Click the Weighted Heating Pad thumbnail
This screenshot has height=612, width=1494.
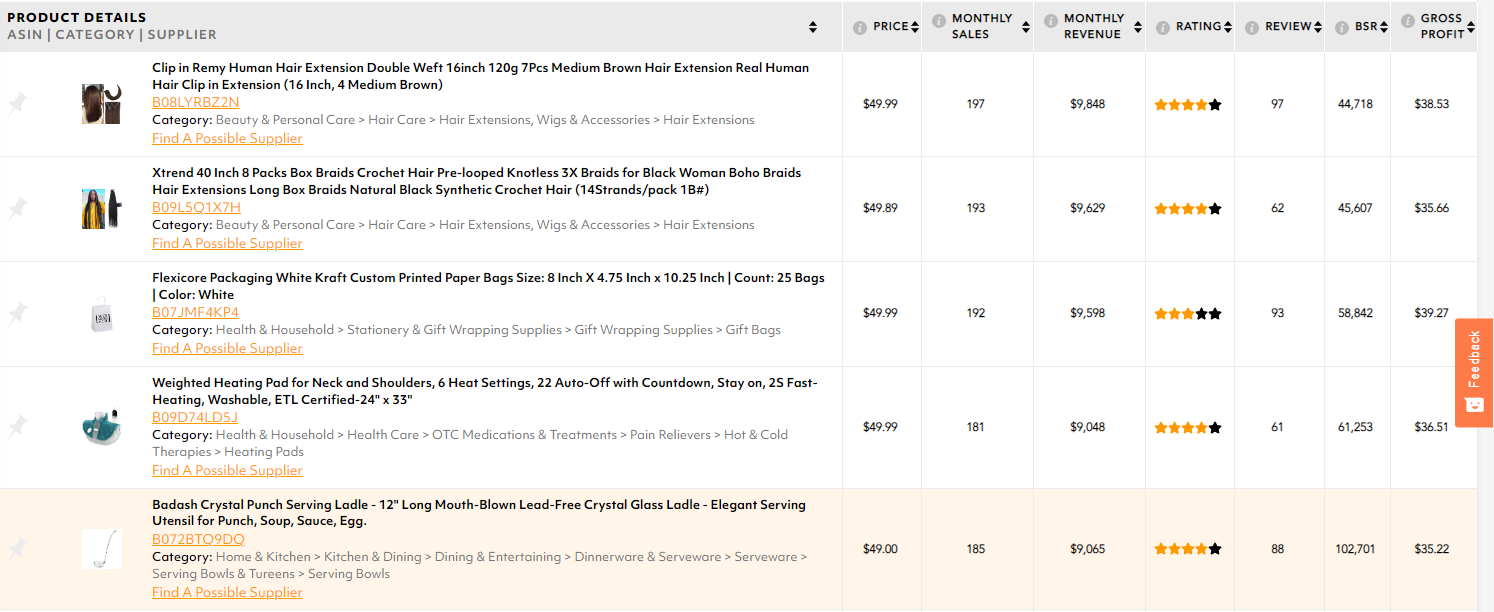[x=102, y=427]
